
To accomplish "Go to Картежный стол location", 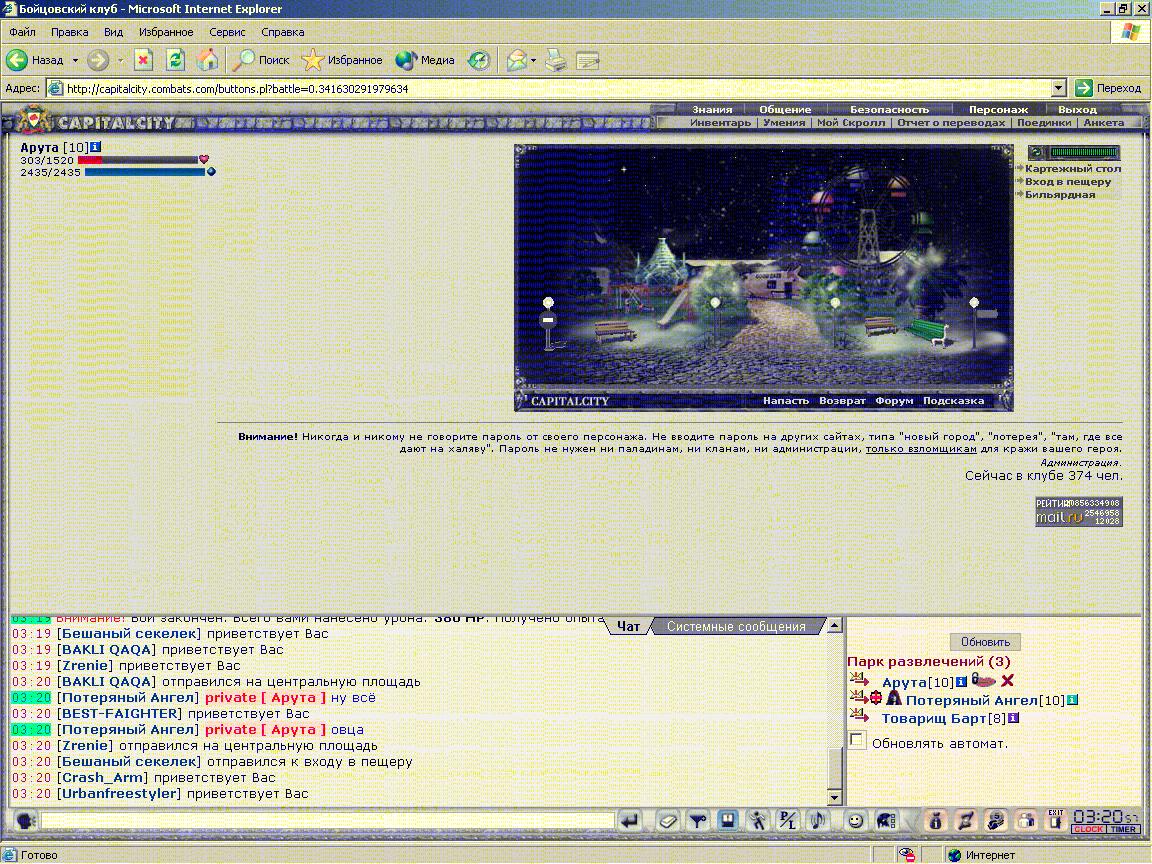I will tap(1073, 168).
